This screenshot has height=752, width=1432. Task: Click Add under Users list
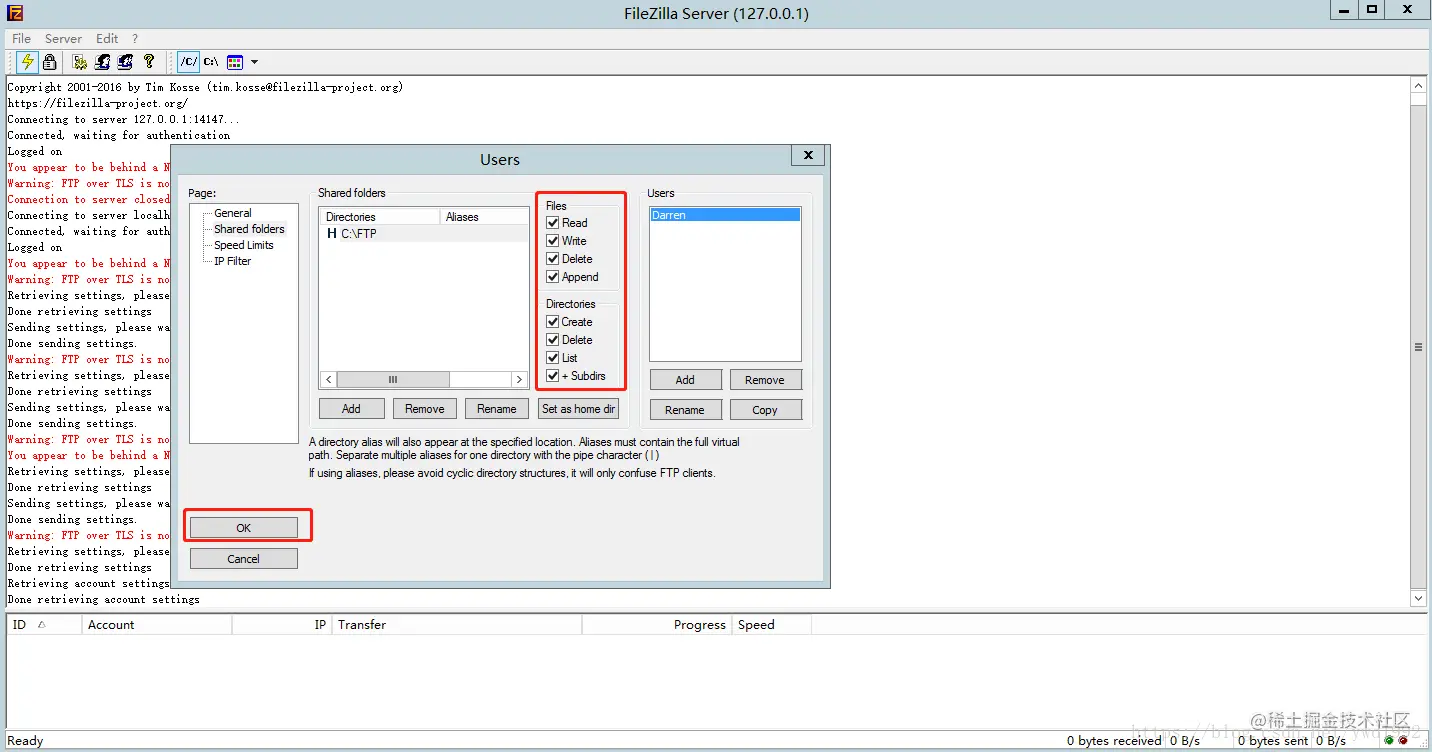pos(685,380)
